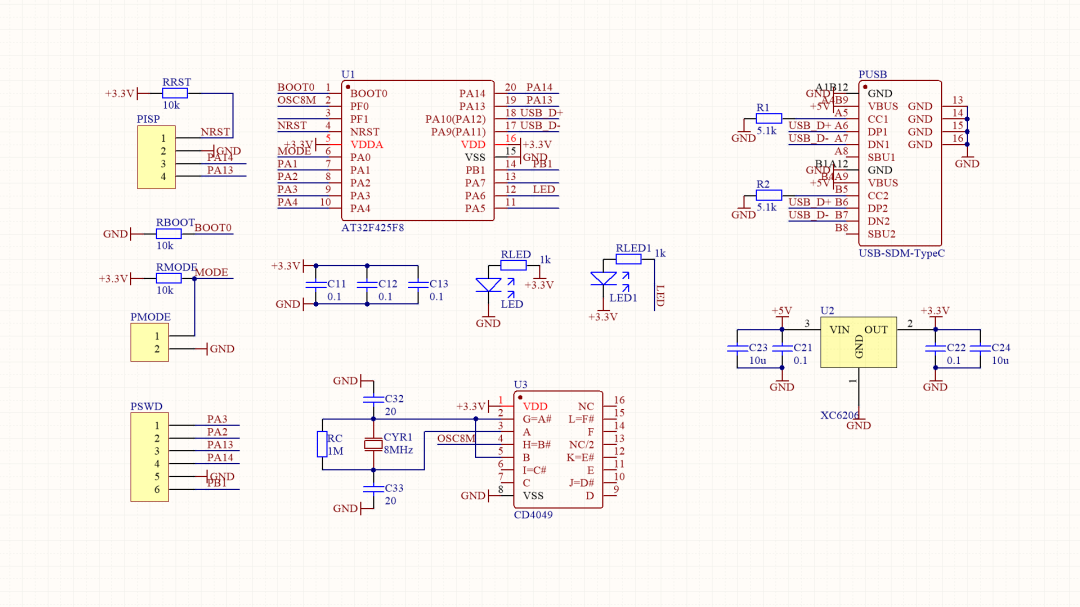The width and height of the screenshot is (1080, 607).
Task: Click the LED net label at U1 pin 12
Action: pyautogui.click(x=543, y=189)
